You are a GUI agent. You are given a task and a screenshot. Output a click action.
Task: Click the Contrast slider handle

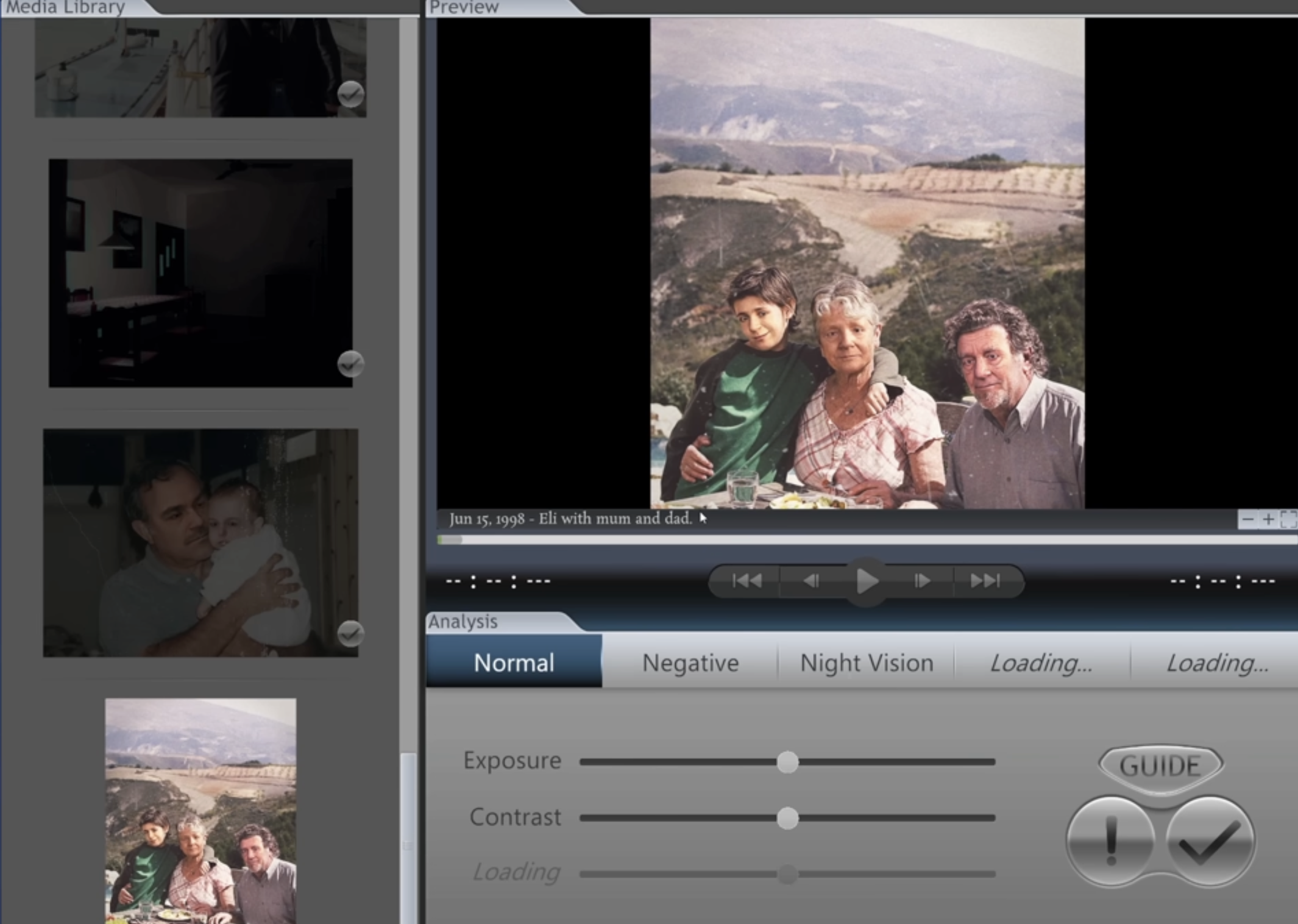pyautogui.click(x=787, y=818)
